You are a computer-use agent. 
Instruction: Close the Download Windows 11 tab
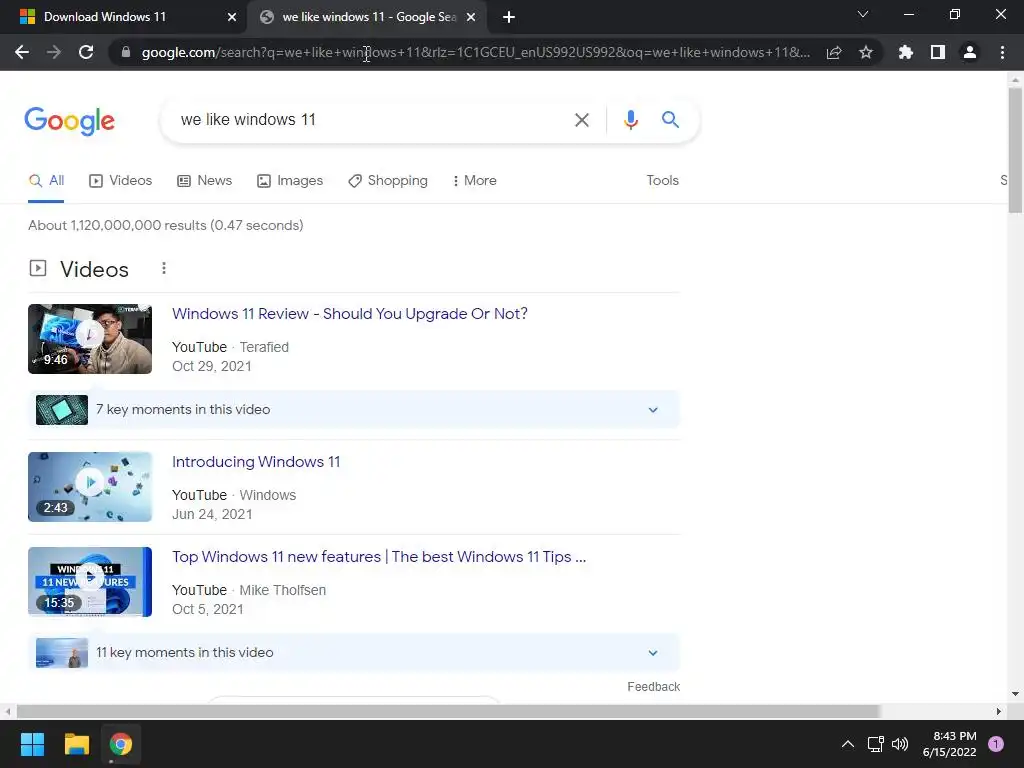click(232, 17)
